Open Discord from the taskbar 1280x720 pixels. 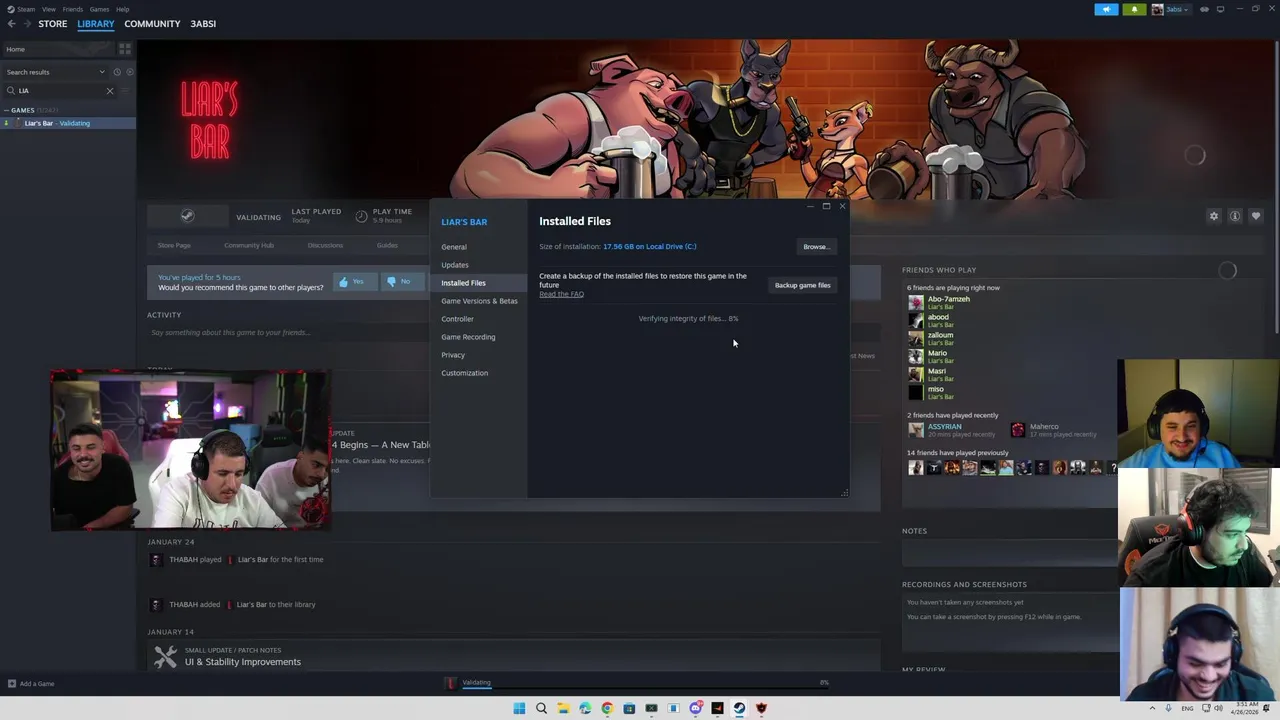(x=695, y=708)
